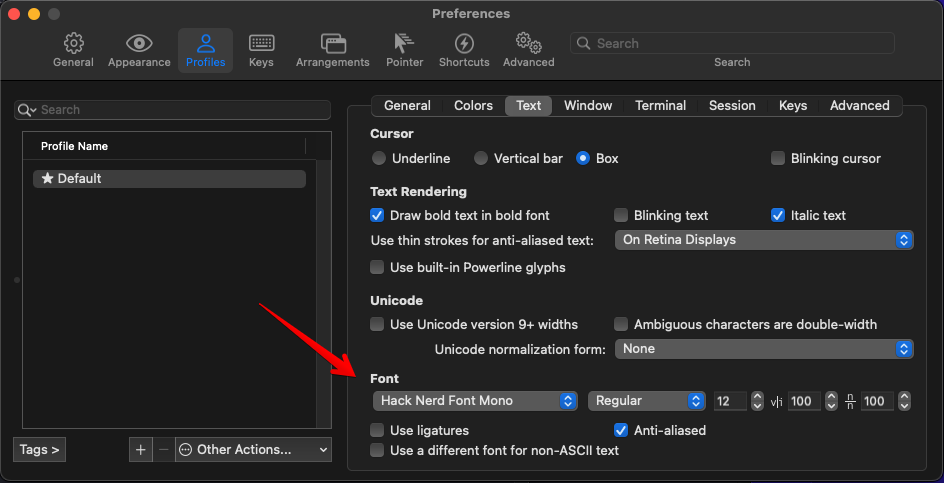Viewport: 944px width, 483px height.
Task: Open the Other Actions... menu button
Action: [253, 450]
